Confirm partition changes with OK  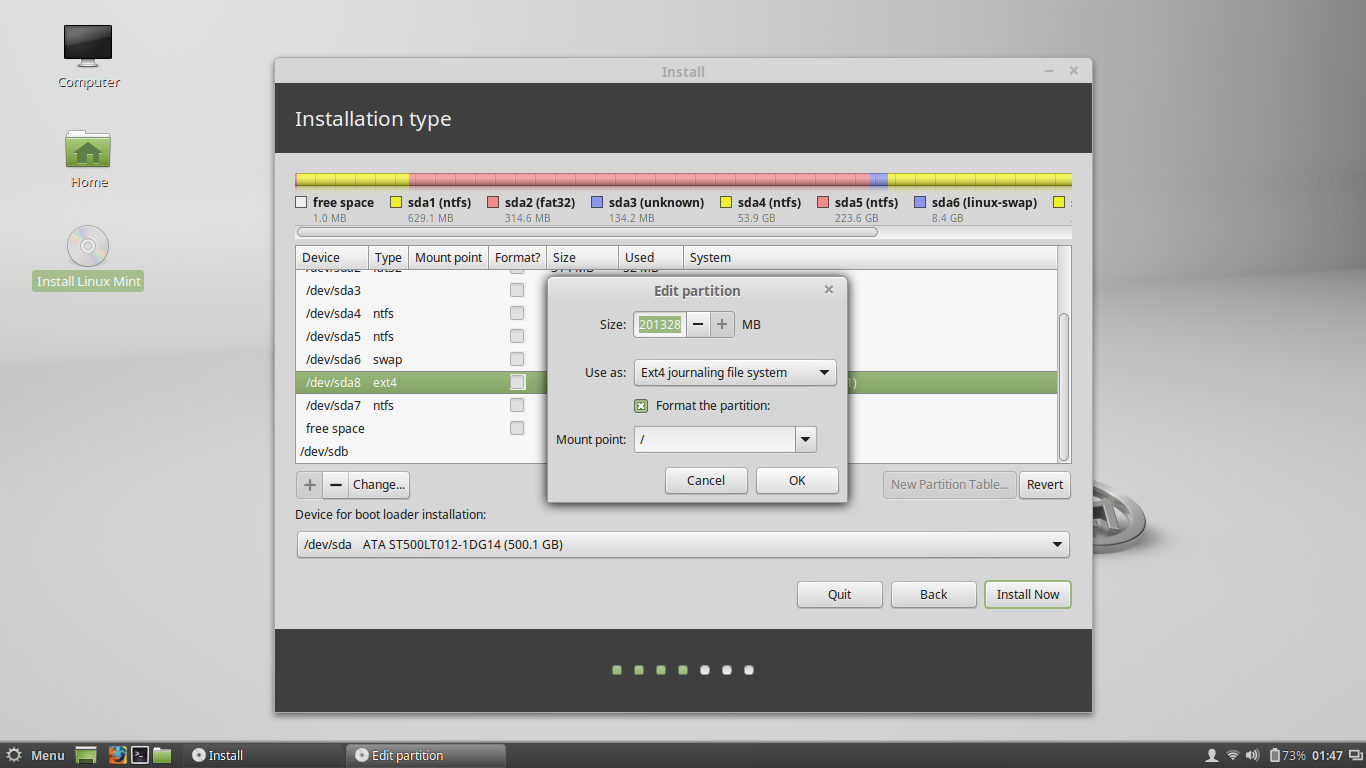pyautogui.click(x=797, y=480)
